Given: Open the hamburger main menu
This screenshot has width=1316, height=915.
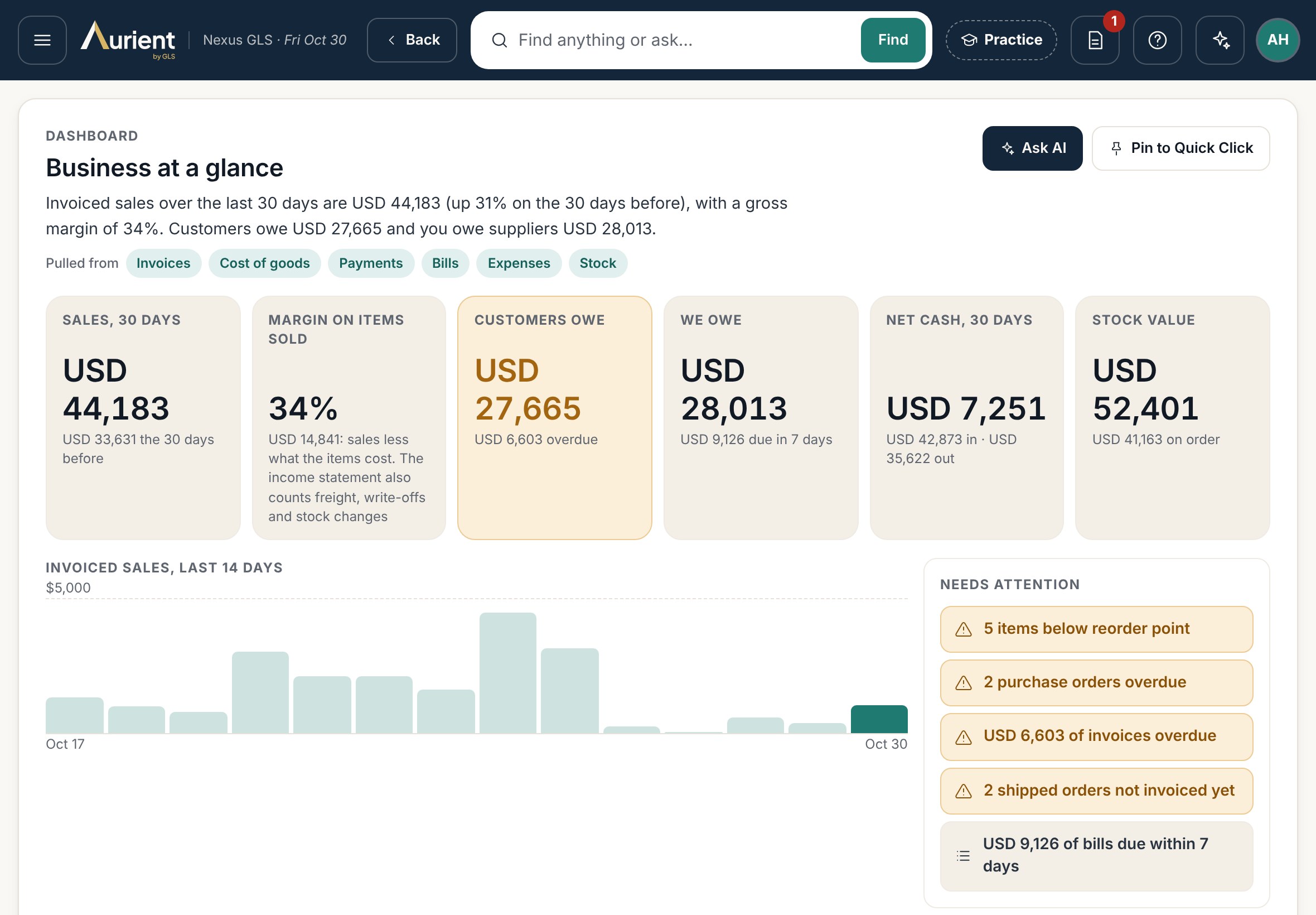Looking at the screenshot, I should (x=42, y=40).
